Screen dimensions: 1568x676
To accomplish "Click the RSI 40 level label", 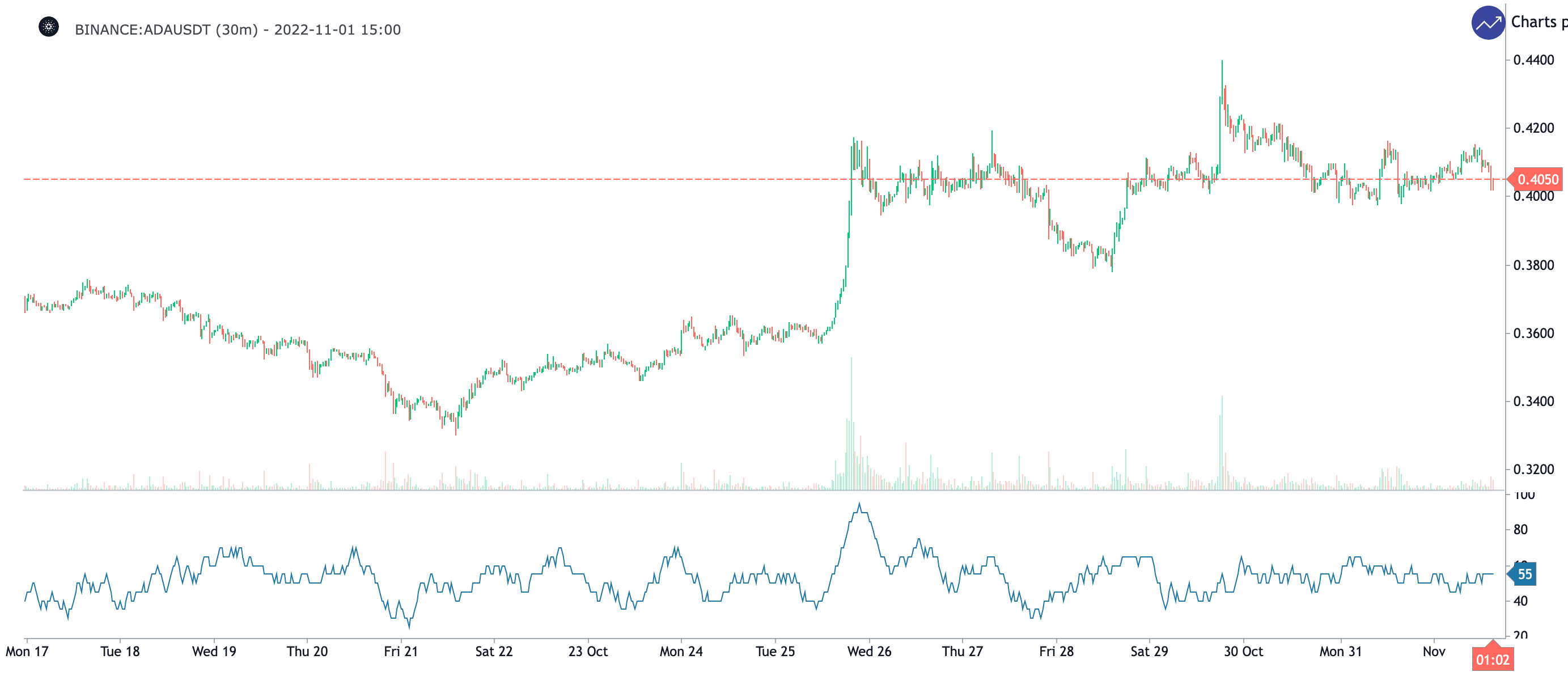I will (1520, 601).
